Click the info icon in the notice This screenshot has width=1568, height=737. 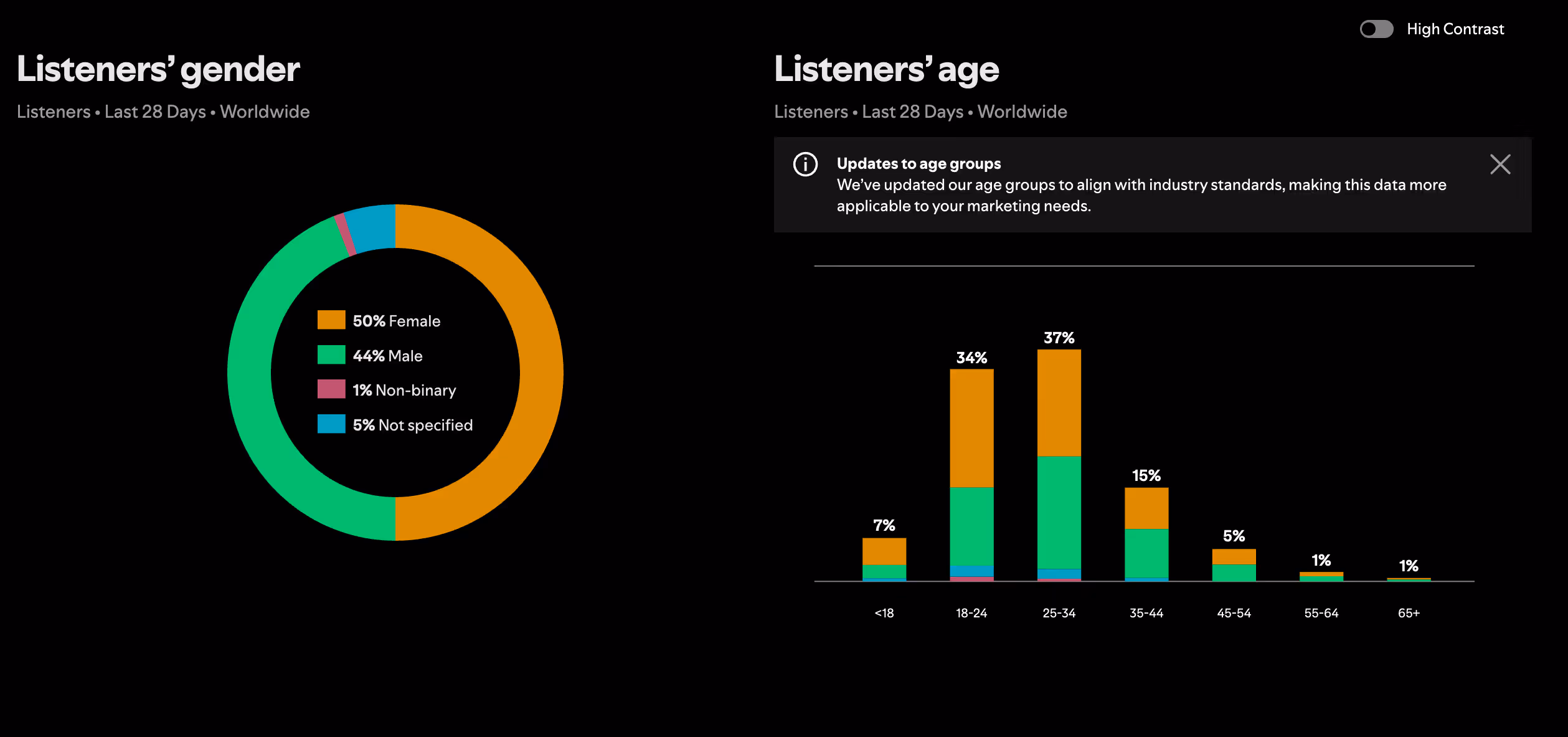coord(805,164)
